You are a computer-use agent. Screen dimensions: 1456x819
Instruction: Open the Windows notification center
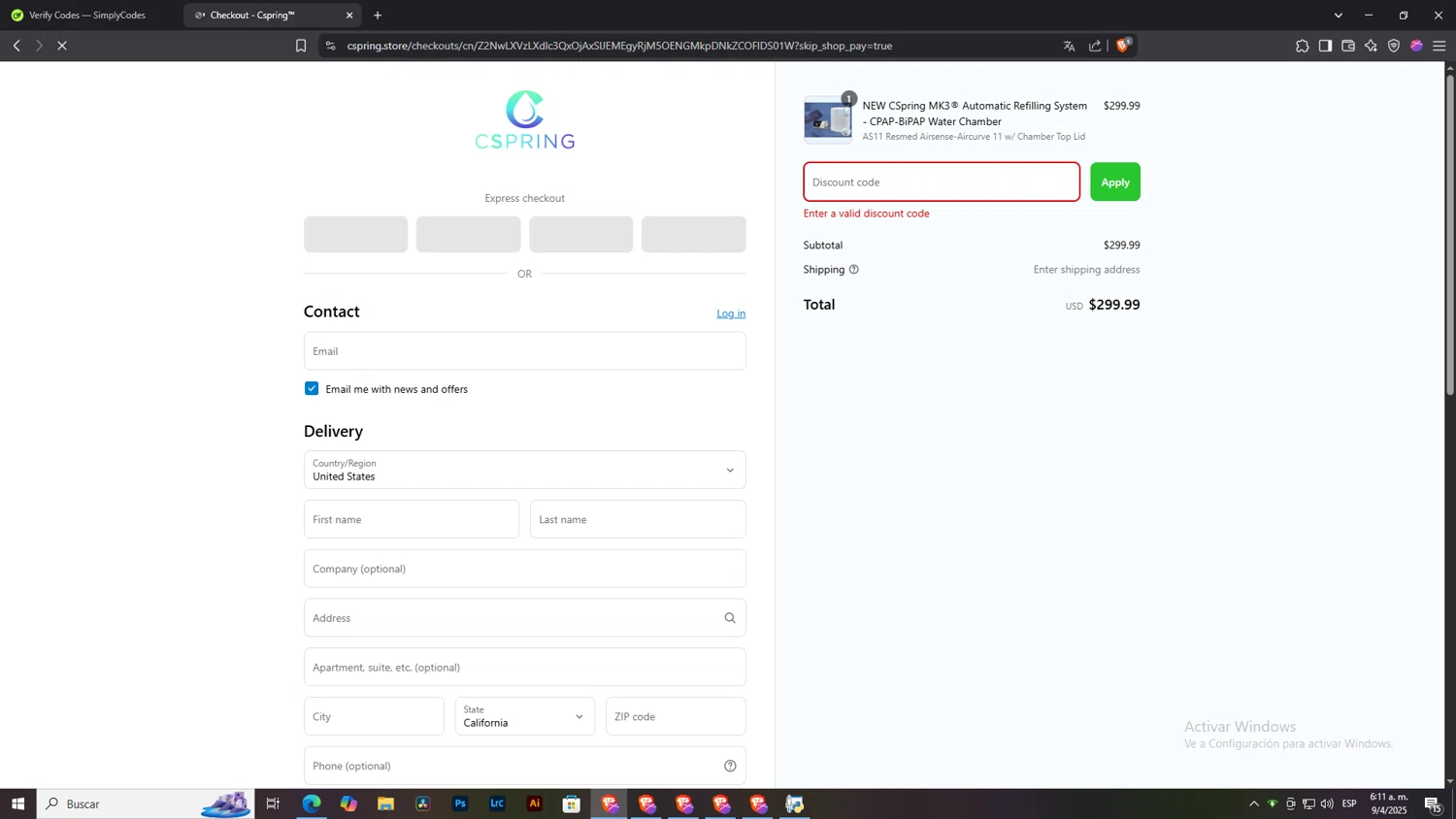(x=1433, y=803)
